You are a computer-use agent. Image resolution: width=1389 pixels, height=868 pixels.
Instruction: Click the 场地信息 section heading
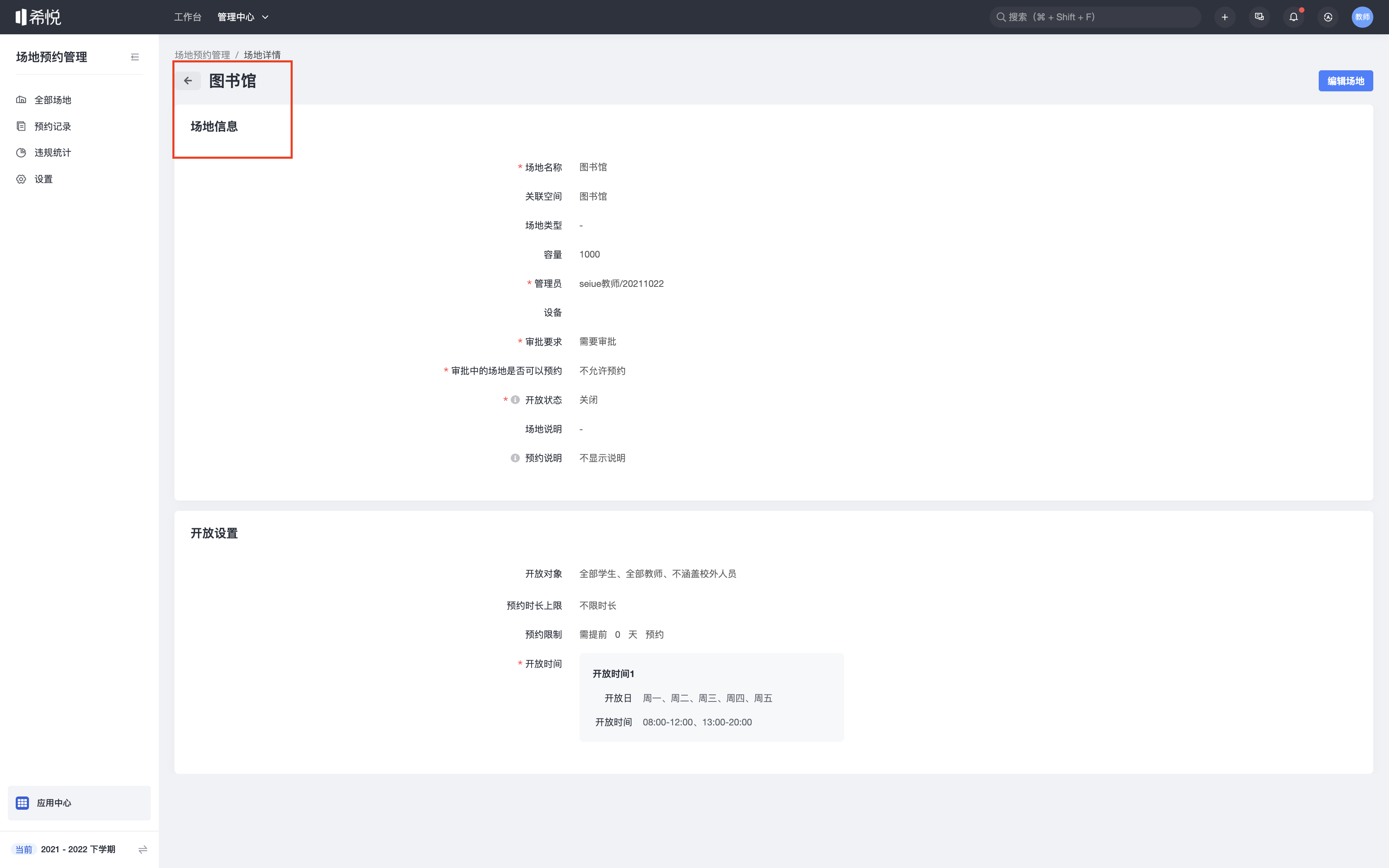tap(214, 126)
